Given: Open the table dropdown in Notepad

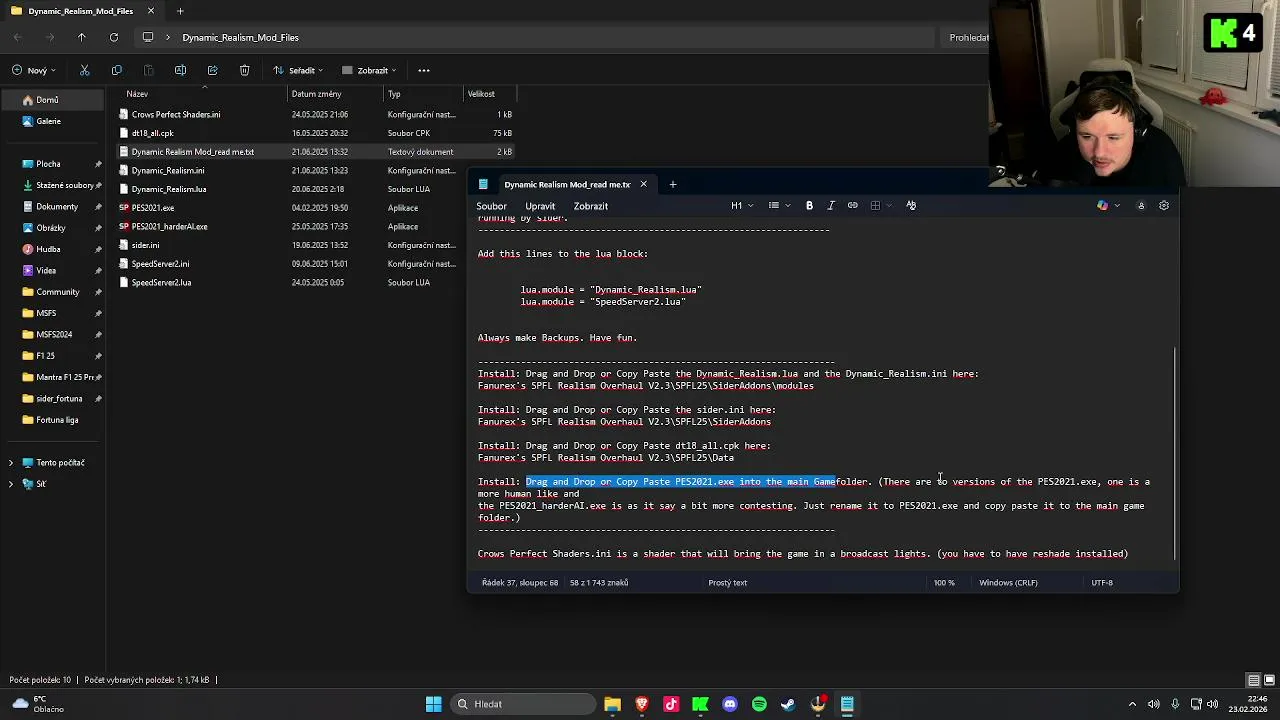Looking at the screenshot, I should click(879, 205).
